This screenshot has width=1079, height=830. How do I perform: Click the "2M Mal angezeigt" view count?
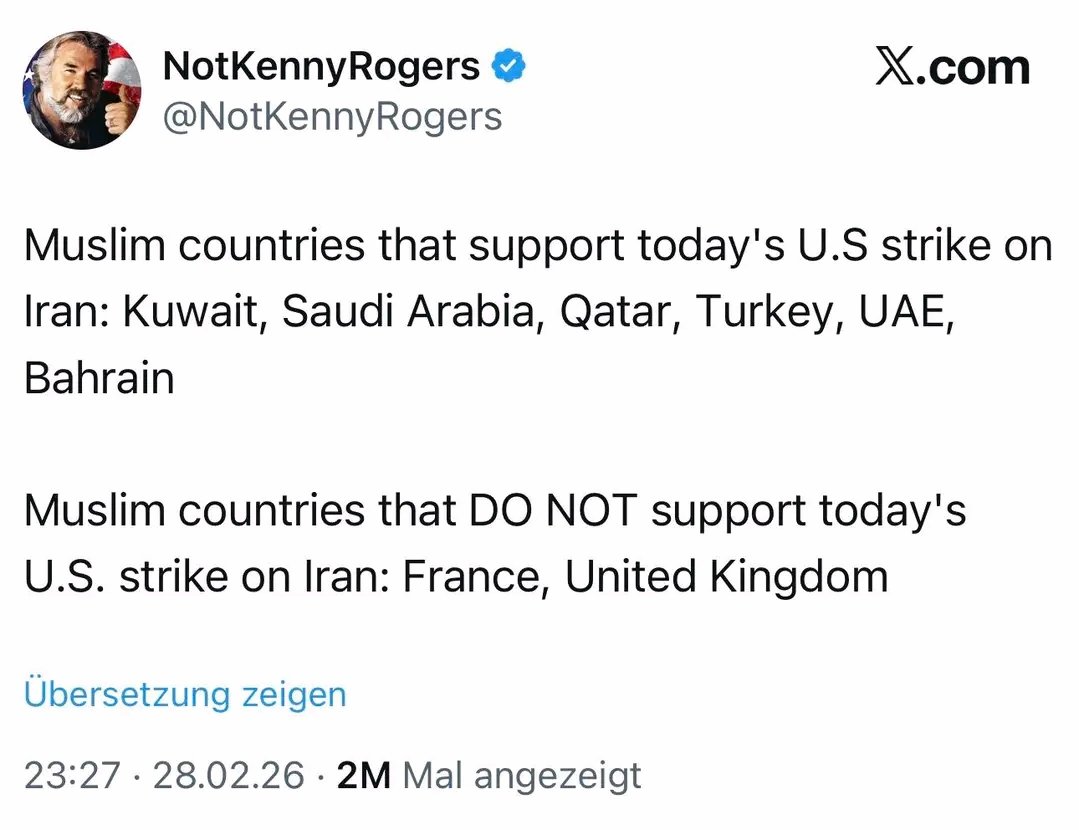489,776
